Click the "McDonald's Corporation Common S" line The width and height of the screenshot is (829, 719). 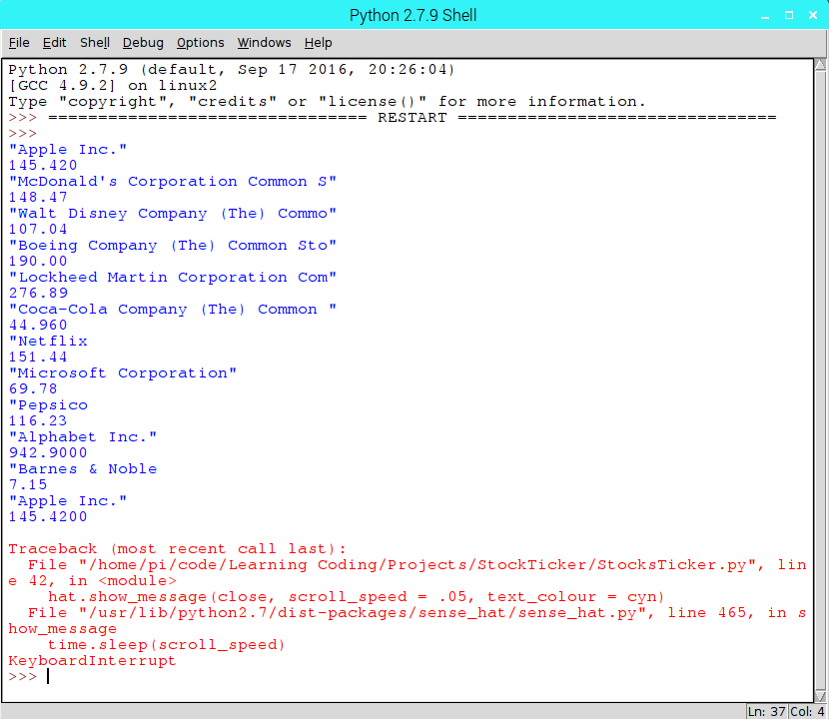click(x=172, y=181)
